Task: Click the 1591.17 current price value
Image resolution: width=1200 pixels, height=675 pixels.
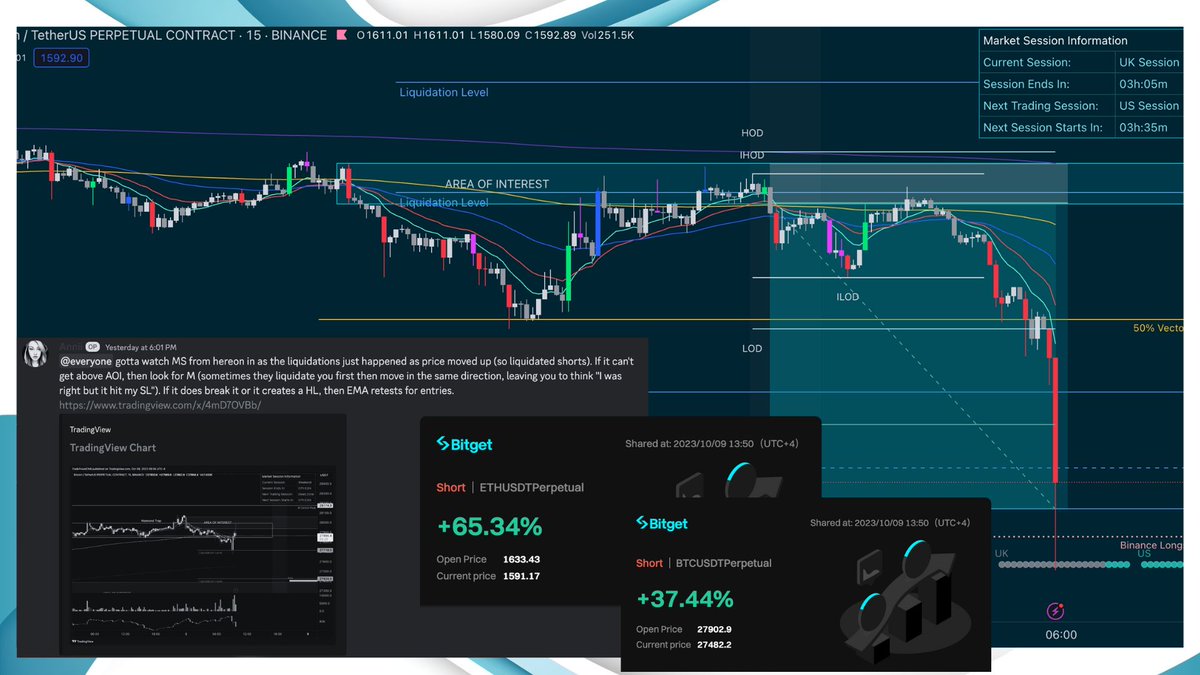Action: pyautogui.click(x=524, y=576)
